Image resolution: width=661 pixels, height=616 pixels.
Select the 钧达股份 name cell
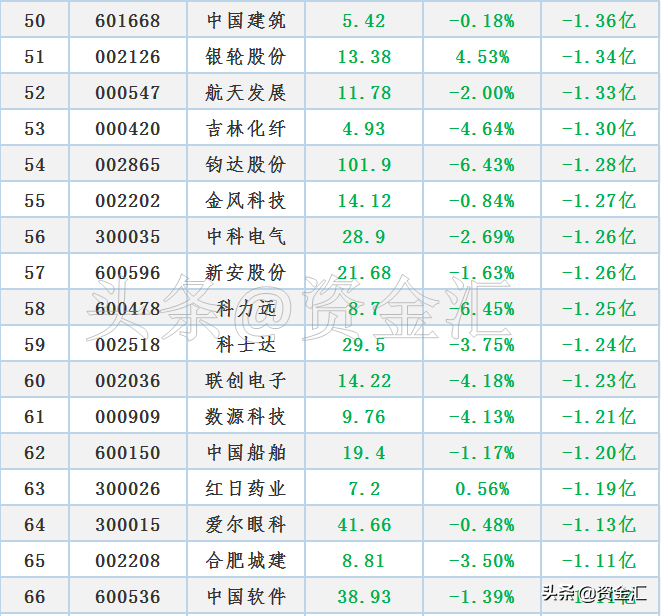tap(246, 164)
